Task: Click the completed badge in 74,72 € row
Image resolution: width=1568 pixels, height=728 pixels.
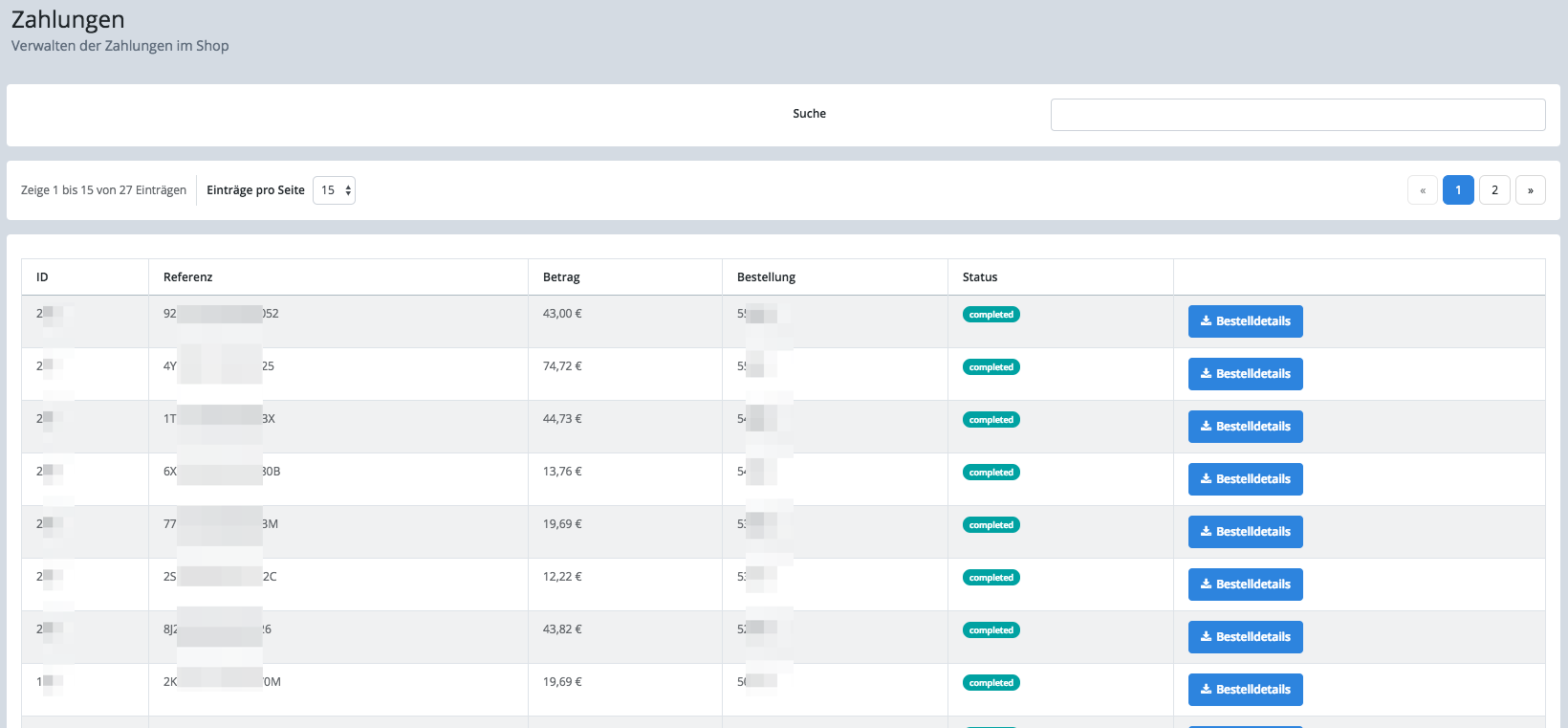Action: [991, 367]
